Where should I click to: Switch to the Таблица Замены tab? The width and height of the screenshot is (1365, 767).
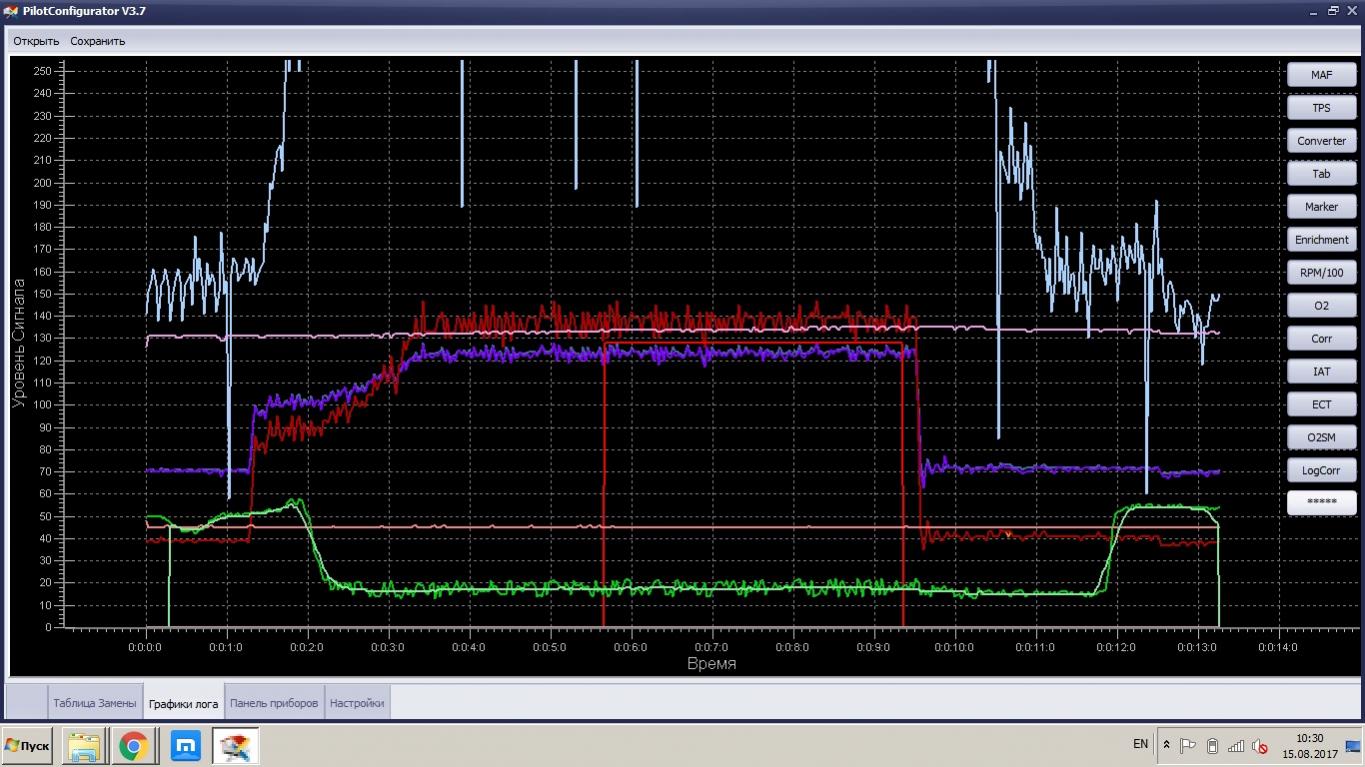tap(94, 703)
